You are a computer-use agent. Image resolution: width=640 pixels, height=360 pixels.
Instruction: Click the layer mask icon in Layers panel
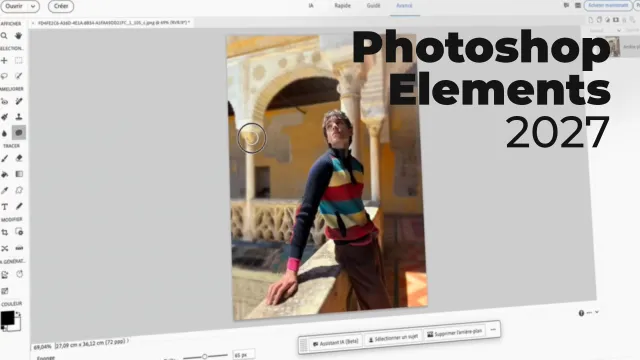click(x=616, y=20)
